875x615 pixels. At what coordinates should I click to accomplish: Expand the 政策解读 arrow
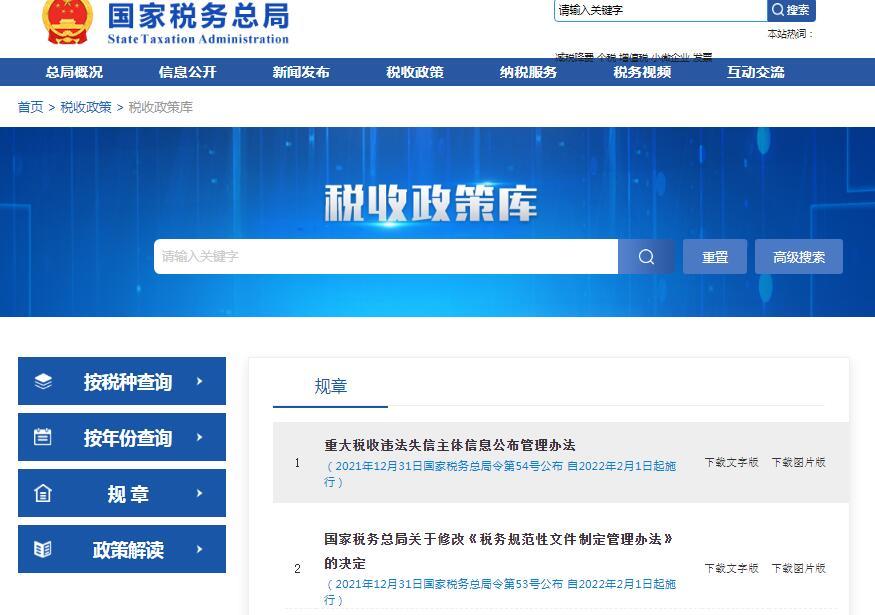(200, 550)
